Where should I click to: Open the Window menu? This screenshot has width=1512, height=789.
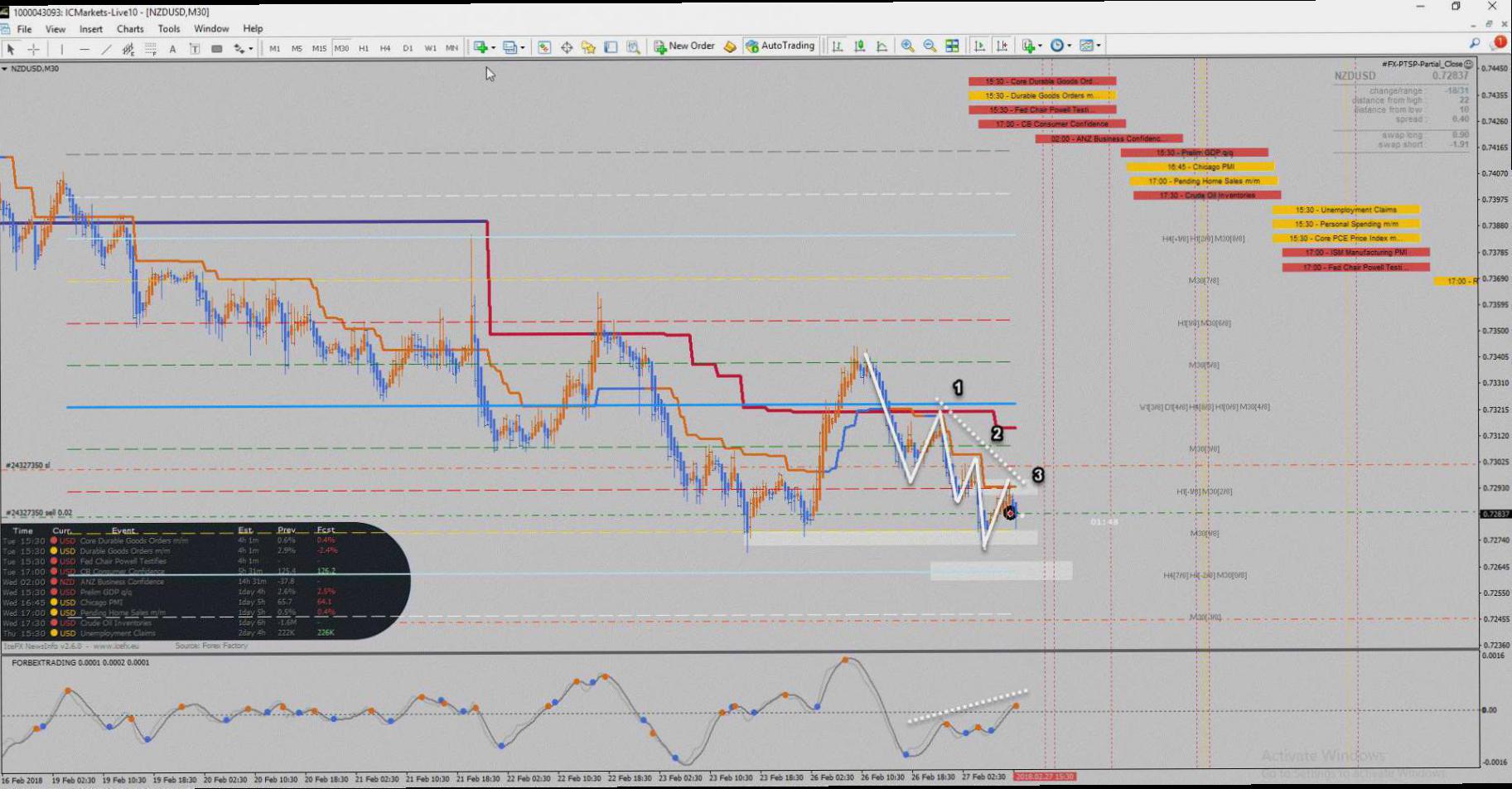[x=211, y=29]
